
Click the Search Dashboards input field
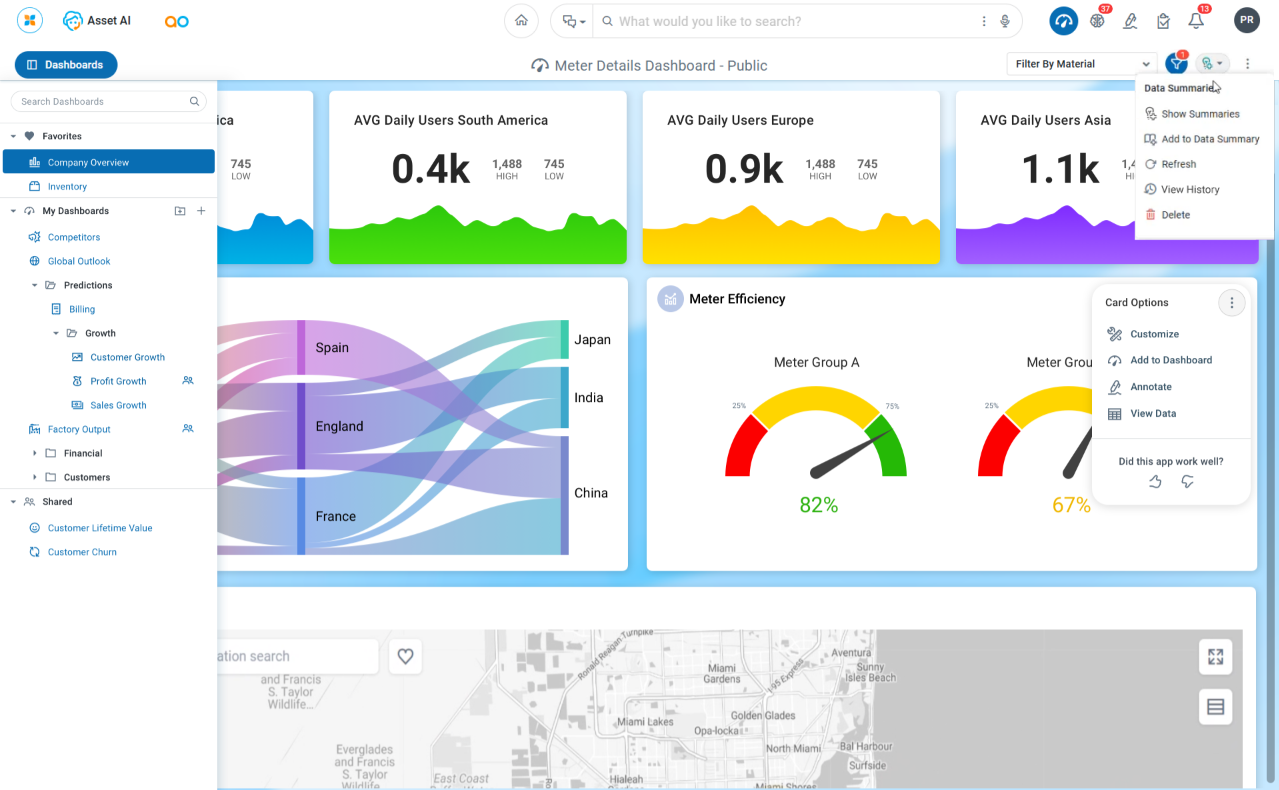tap(100, 101)
